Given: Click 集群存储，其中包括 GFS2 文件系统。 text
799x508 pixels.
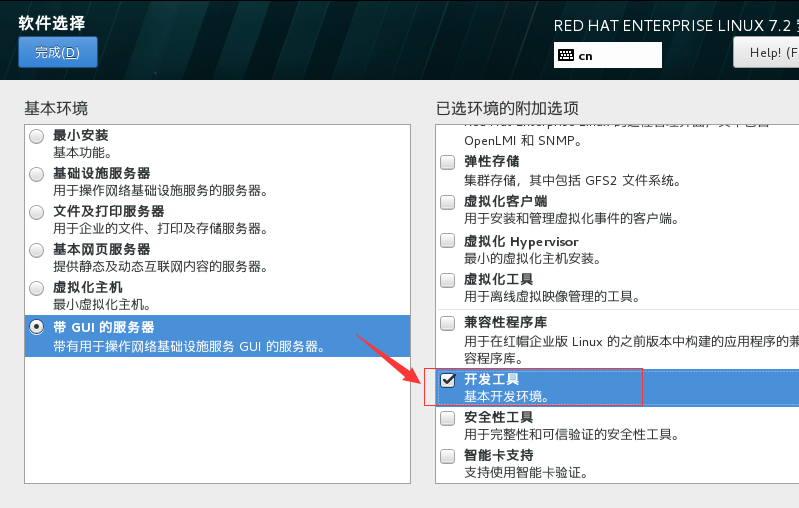Looking at the screenshot, I should pyautogui.click(x=573, y=180).
